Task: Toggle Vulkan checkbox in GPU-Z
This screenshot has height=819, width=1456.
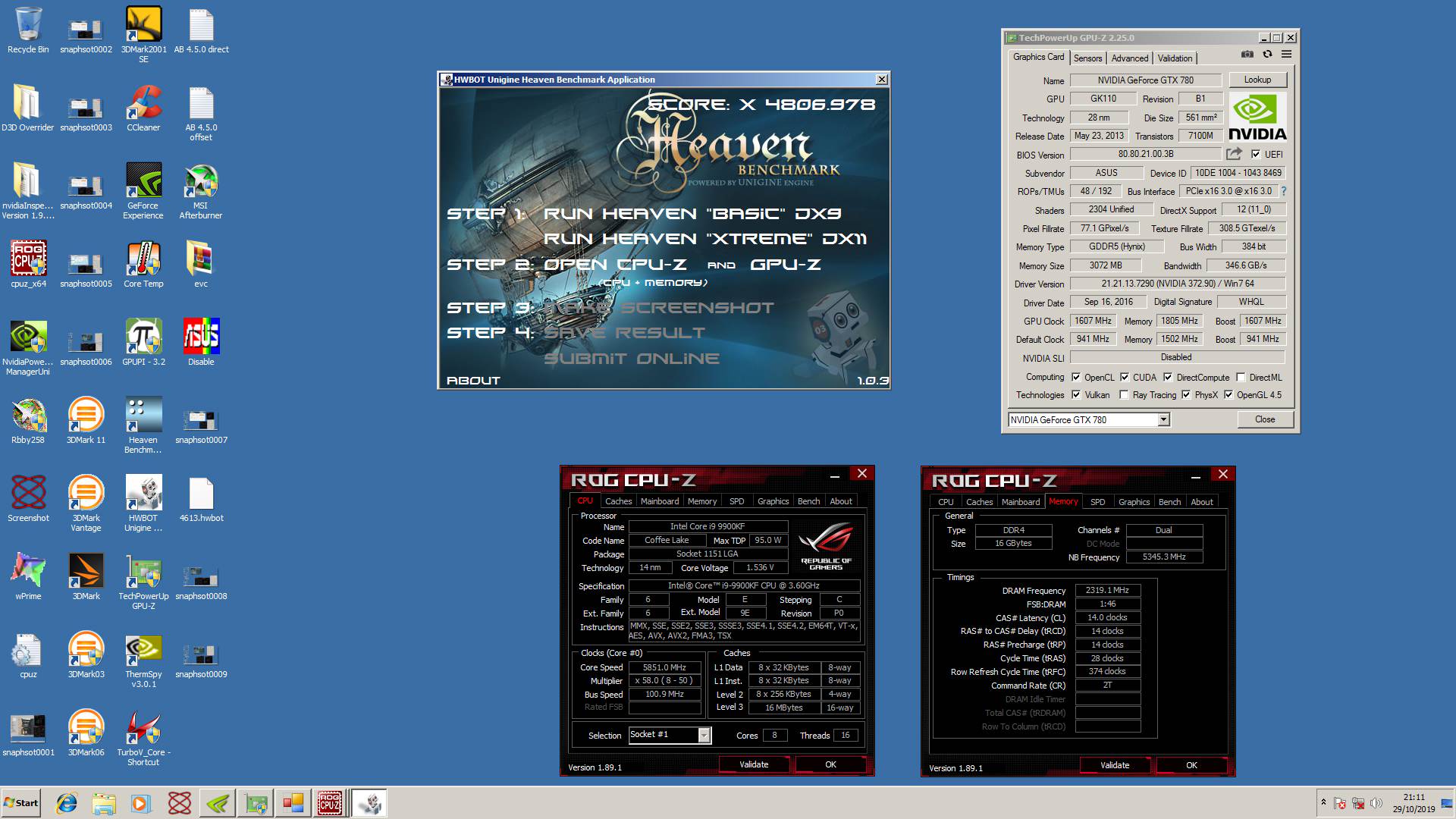Action: tap(1076, 394)
